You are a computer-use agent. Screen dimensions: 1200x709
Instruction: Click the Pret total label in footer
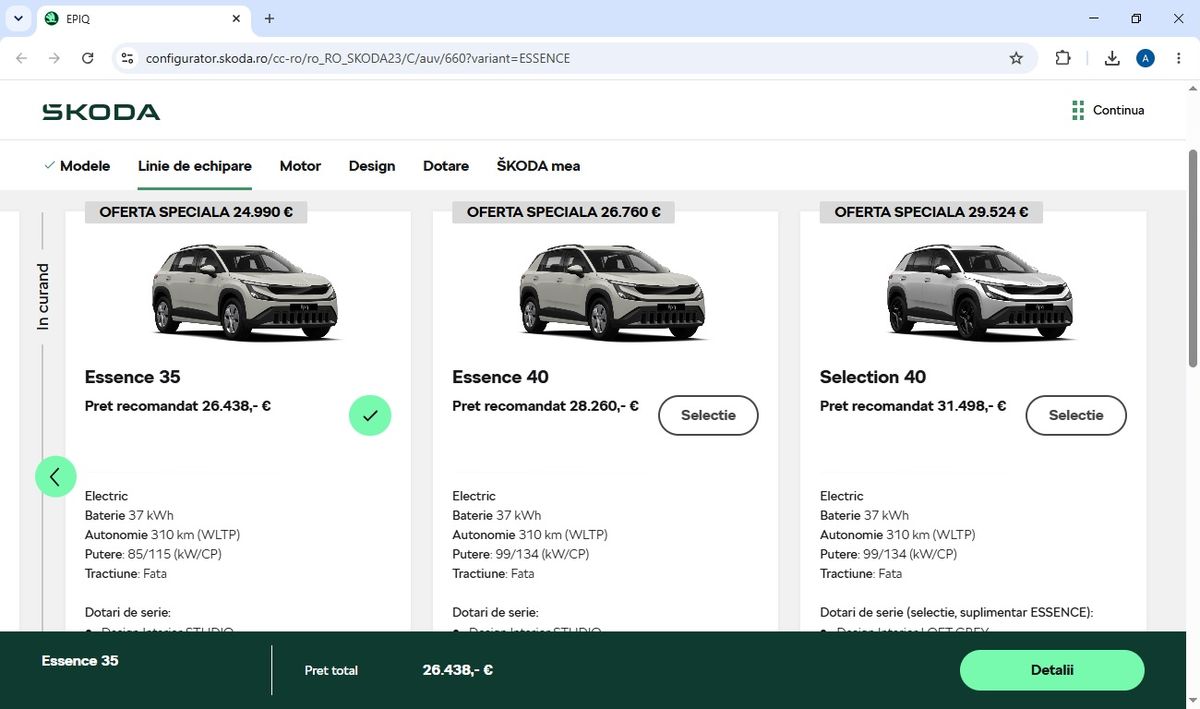(331, 670)
